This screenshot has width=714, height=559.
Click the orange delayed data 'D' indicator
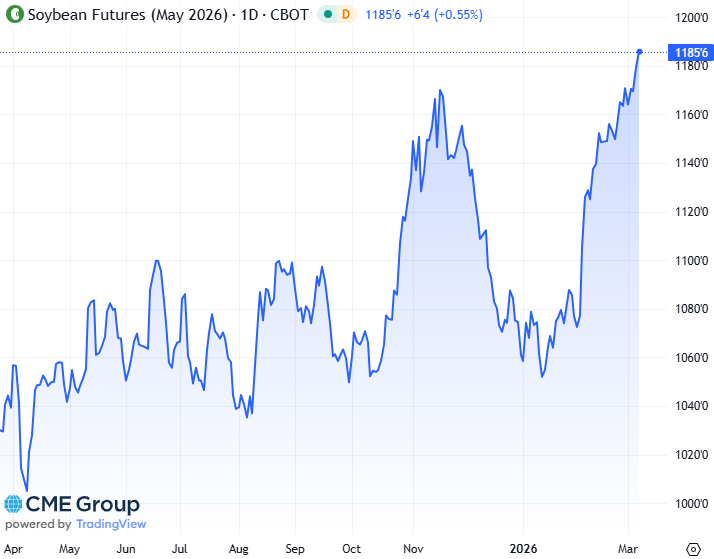click(346, 15)
